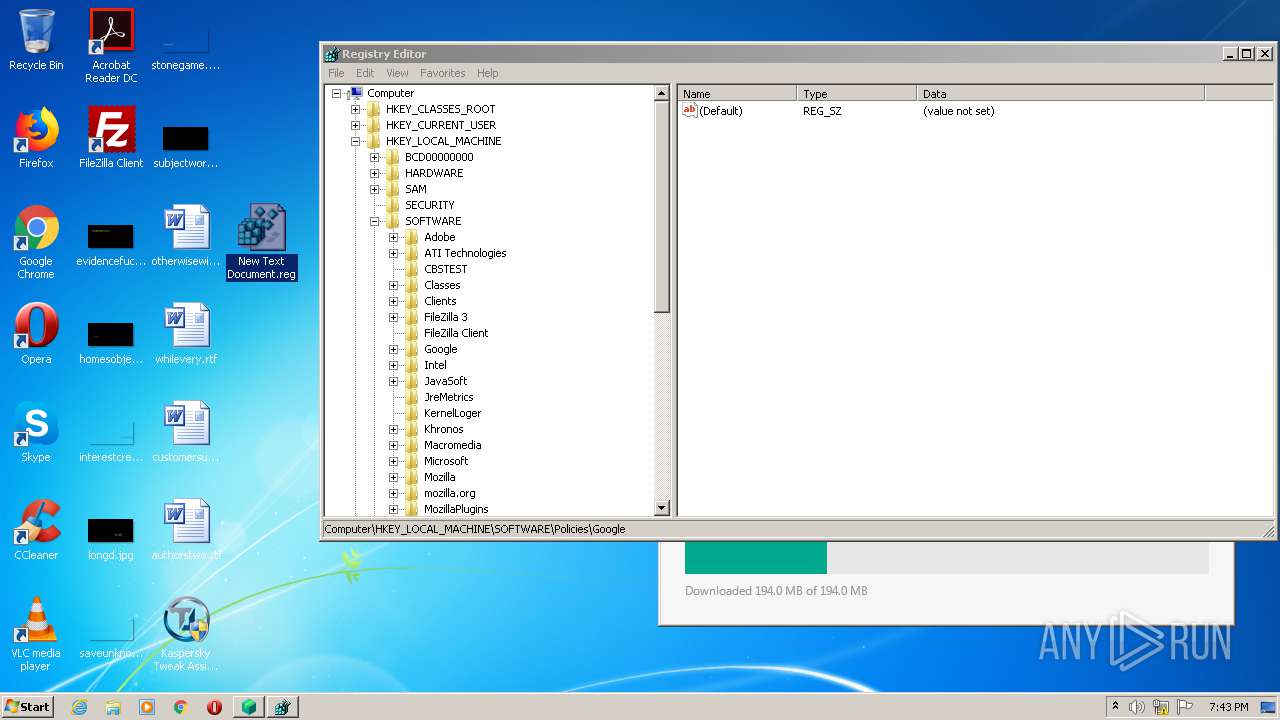Expand HKEY_CURRENT_USER node
Image resolution: width=1280 pixels, height=720 pixels.
355,125
